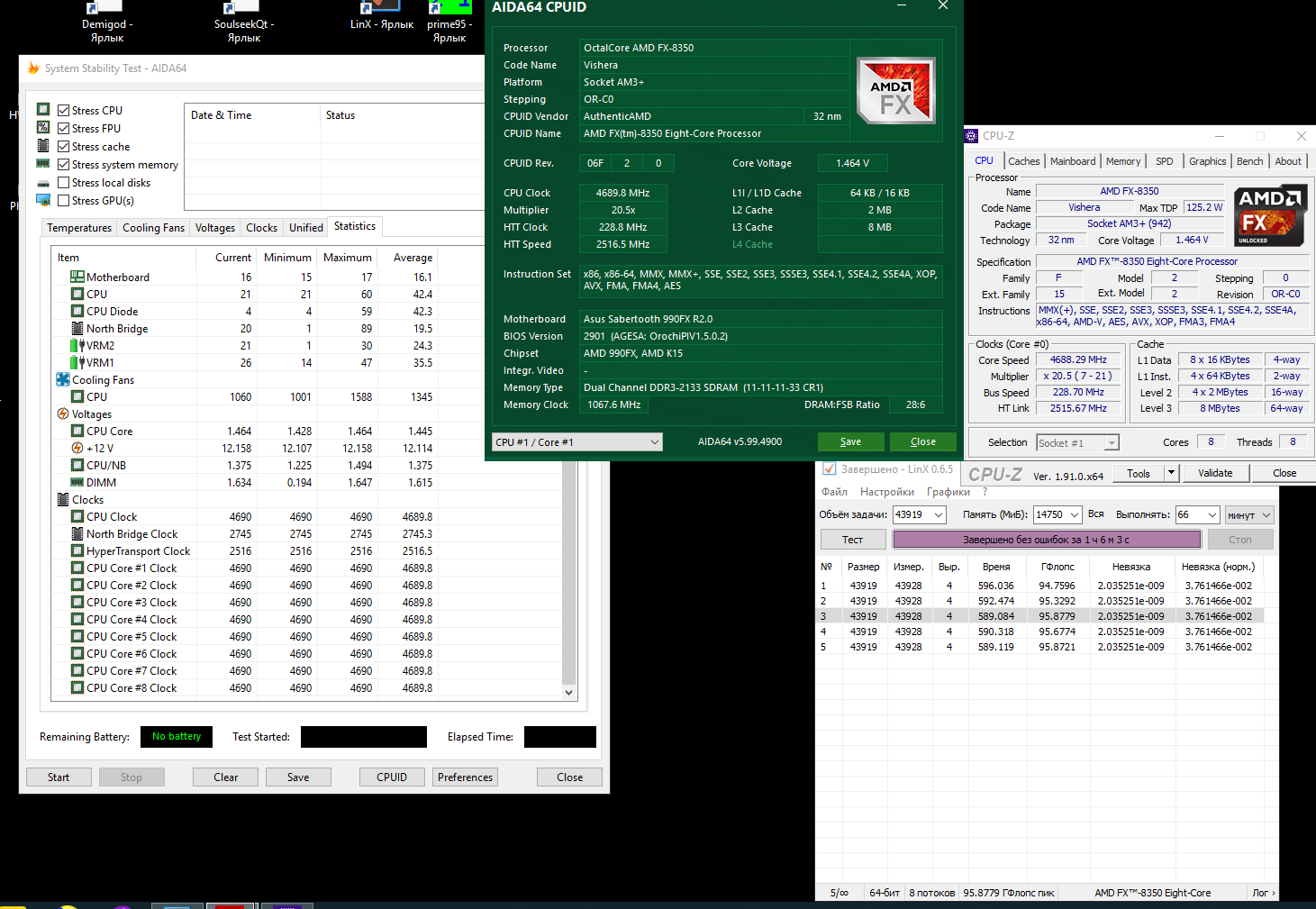Click the chip icon beside the Clocks group
Screen dimensions: 1316x909
tap(63, 500)
